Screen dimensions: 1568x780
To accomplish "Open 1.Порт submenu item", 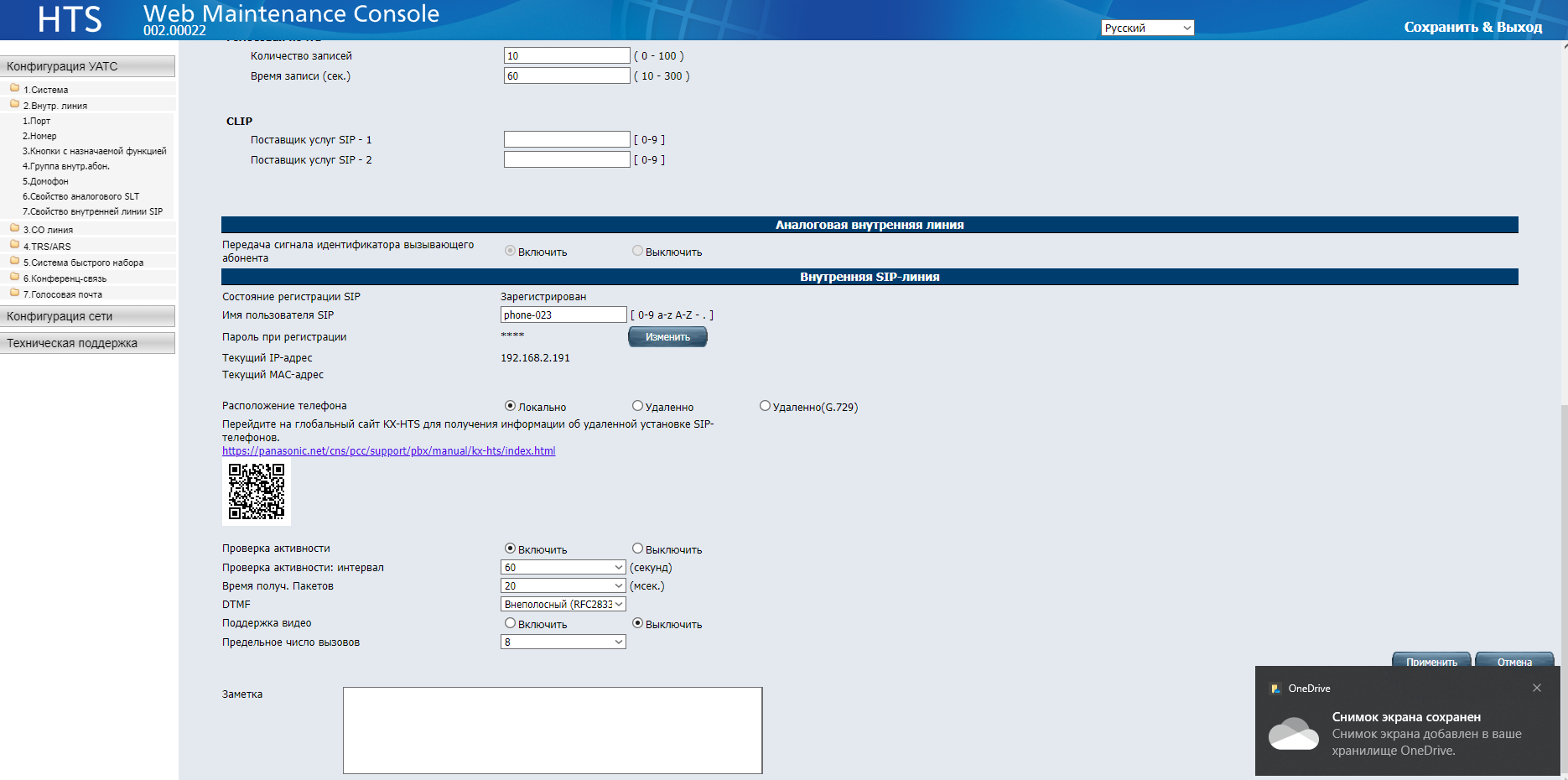I will (36, 121).
